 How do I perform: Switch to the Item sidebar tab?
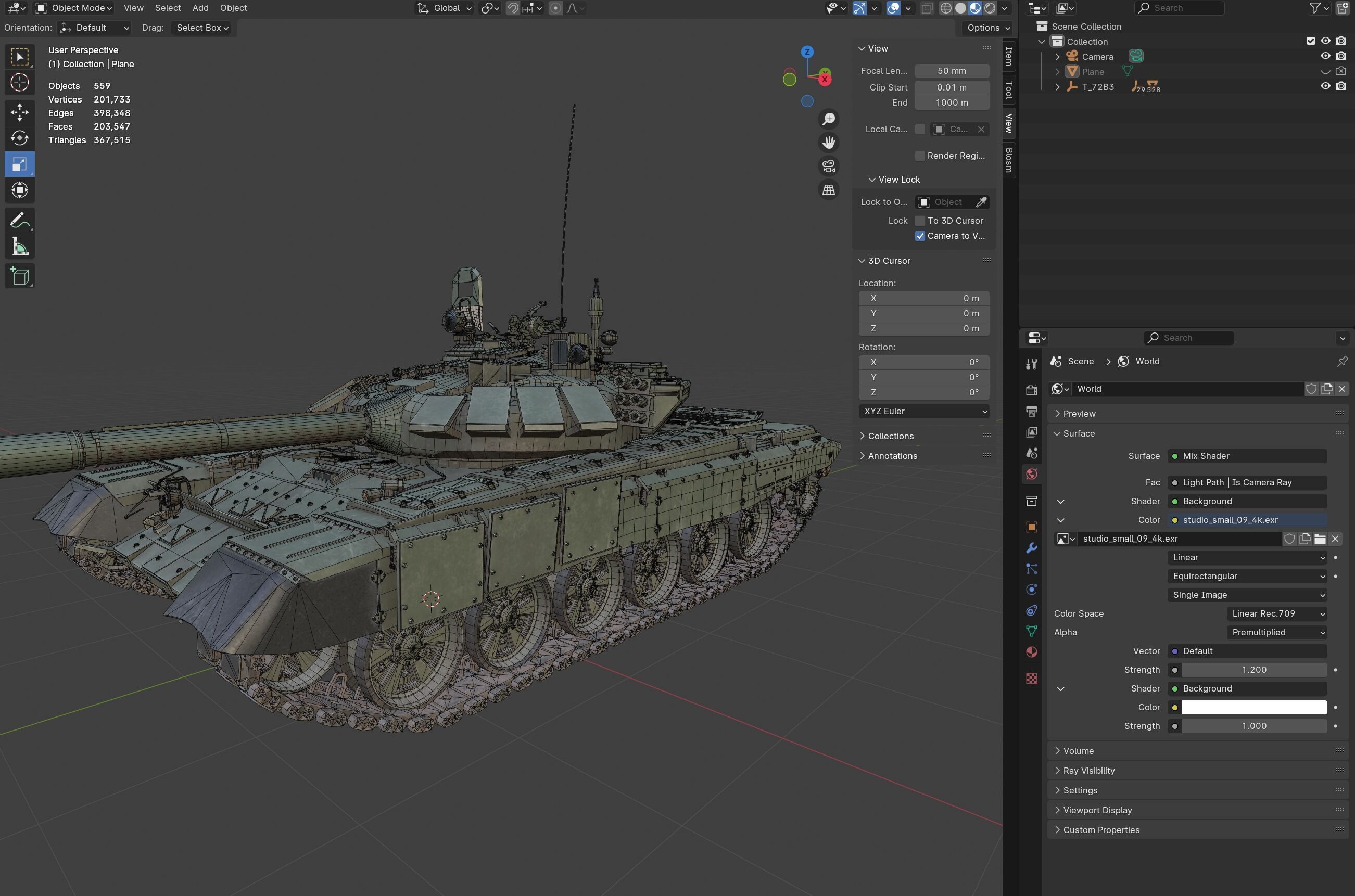pyautogui.click(x=1009, y=56)
